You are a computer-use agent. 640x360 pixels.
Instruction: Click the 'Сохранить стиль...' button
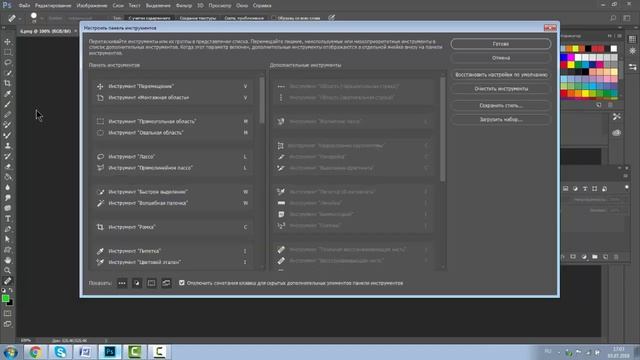[x=501, y=105]
